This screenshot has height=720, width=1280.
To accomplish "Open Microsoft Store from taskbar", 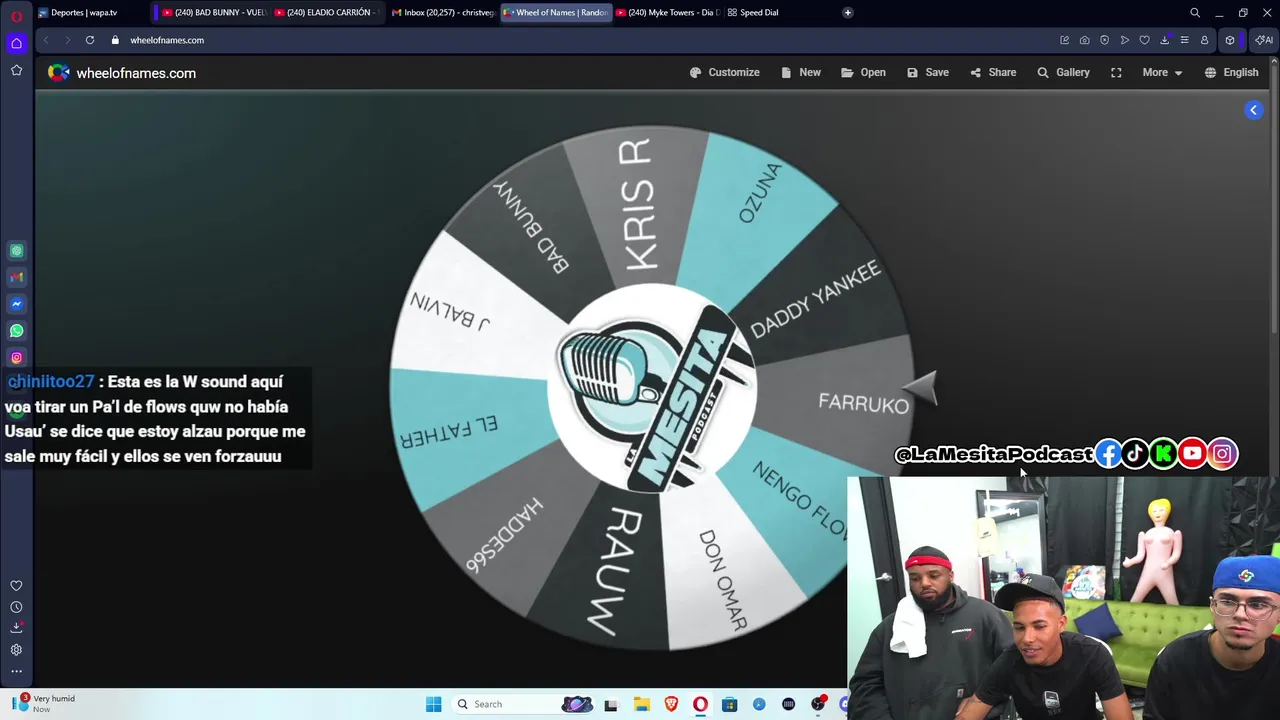I will [x=730, y=704].
